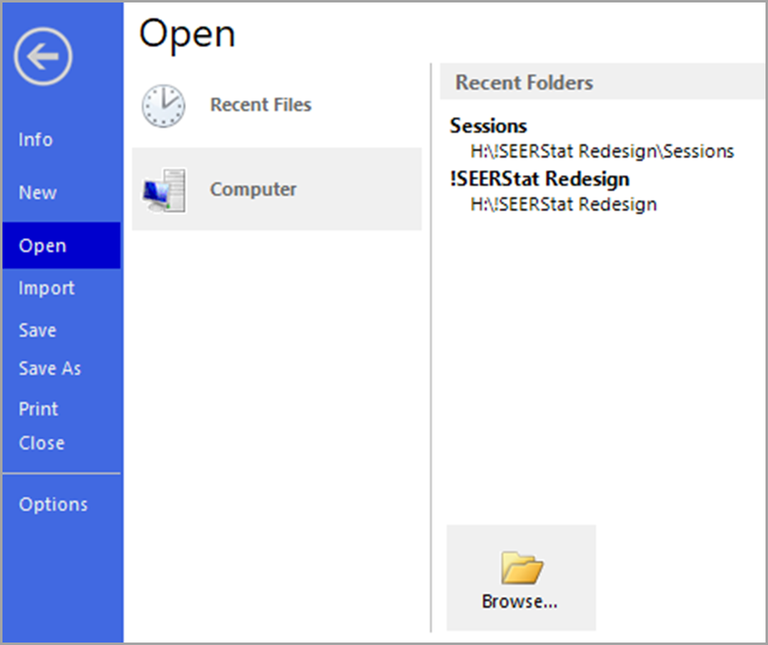Open the Options settings entry
Image resolution: width=768 pixels, height=645 pixels.
53,505
